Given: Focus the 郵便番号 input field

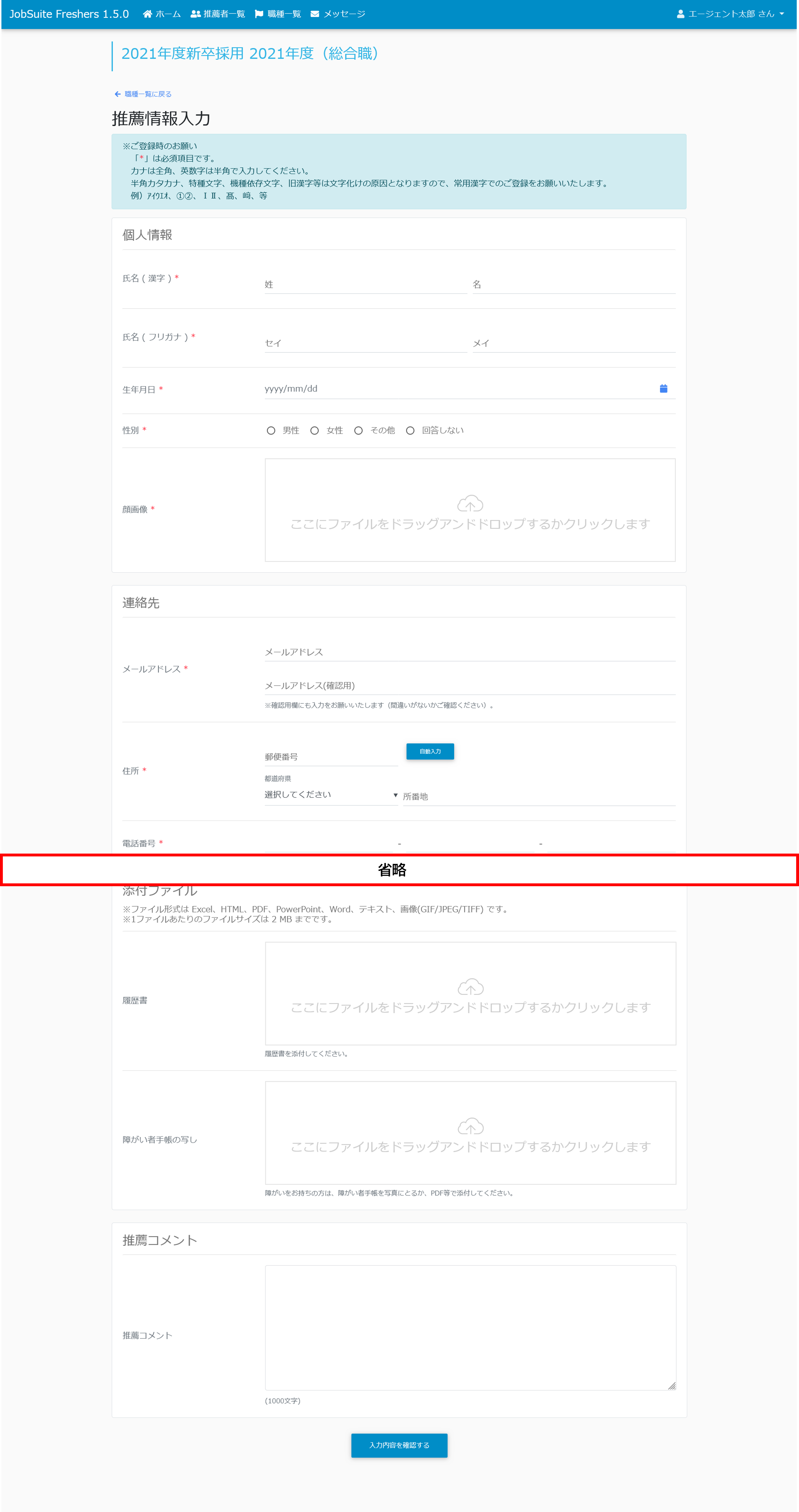Looking at the screenshot, I should point(331,757).
